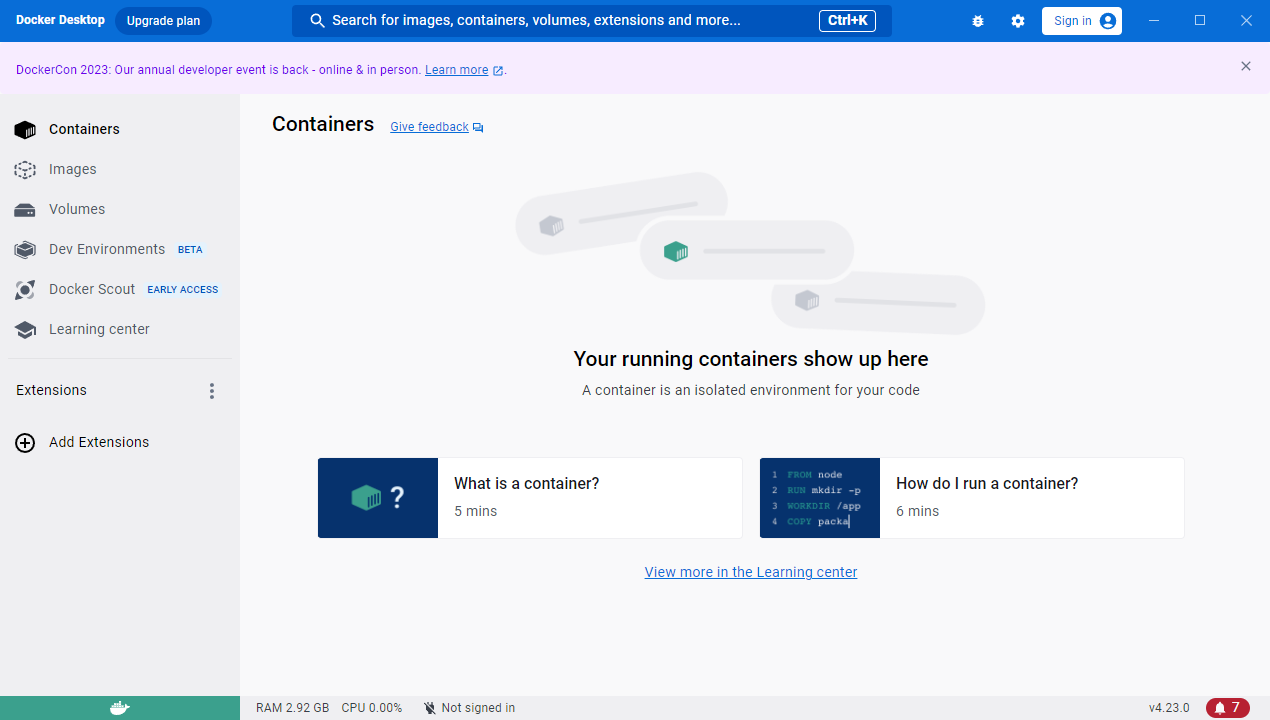Dismiss the DockerCon 2023 banner

[x=1246, y=66]
